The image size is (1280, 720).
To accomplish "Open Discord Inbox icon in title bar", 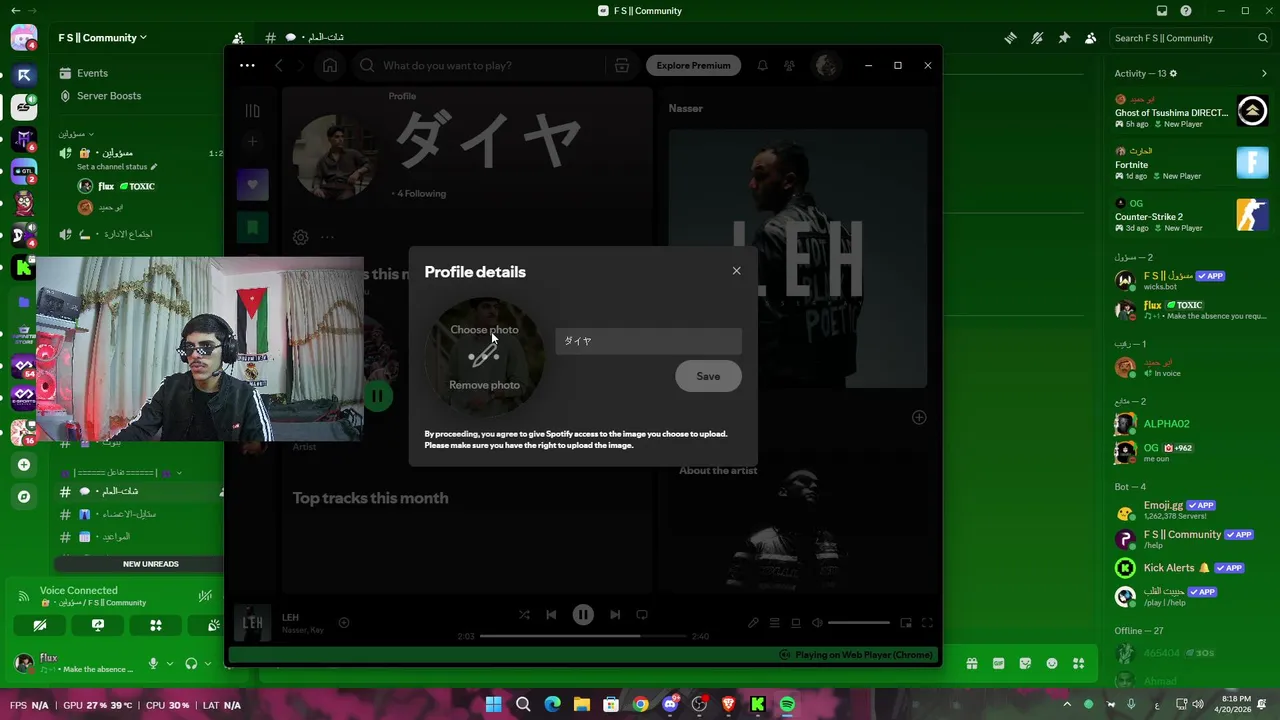I will 1162,11.
